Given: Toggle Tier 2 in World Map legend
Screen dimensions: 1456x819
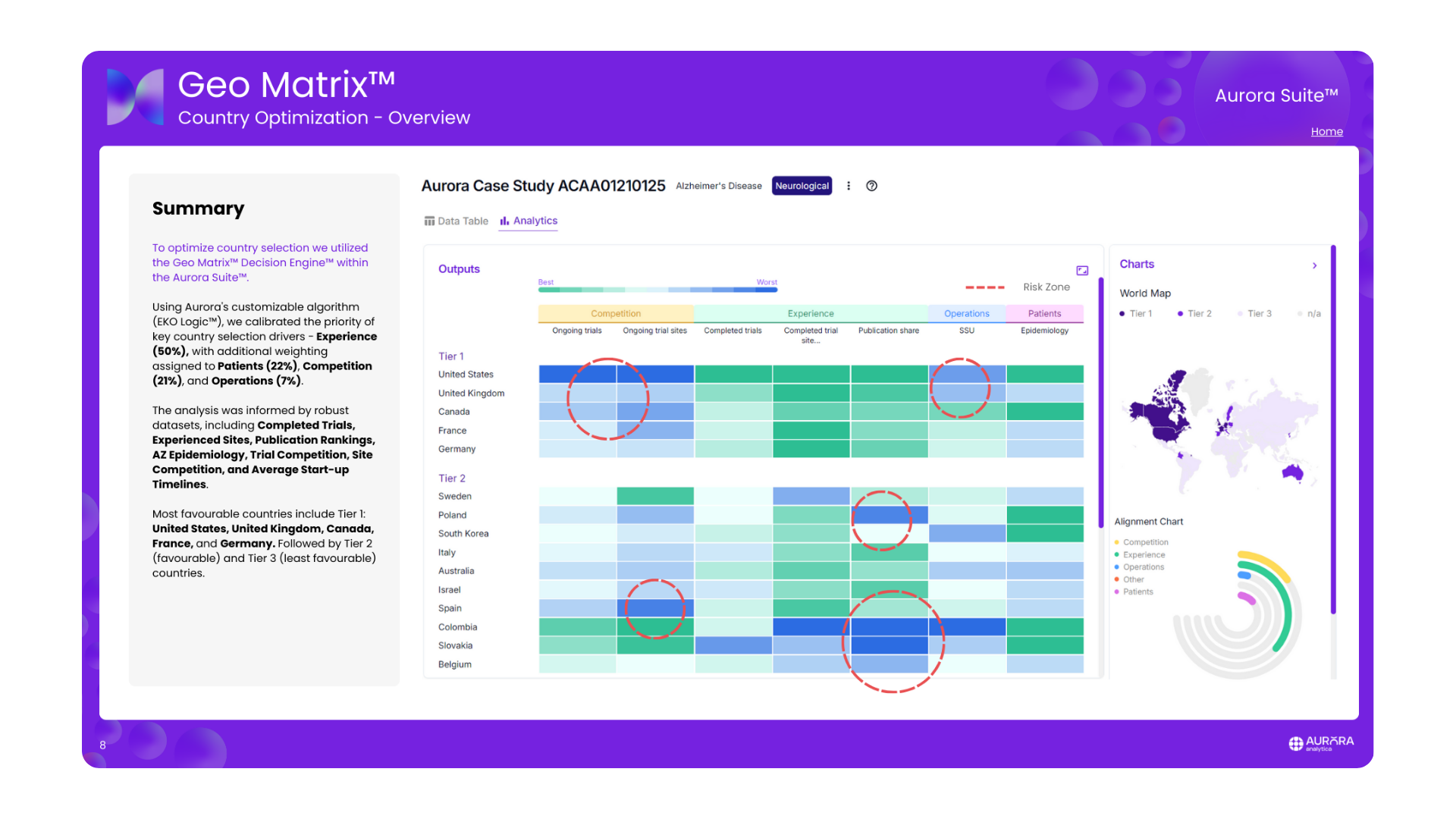Looking at the screenshot, I should coord(1194,314).
